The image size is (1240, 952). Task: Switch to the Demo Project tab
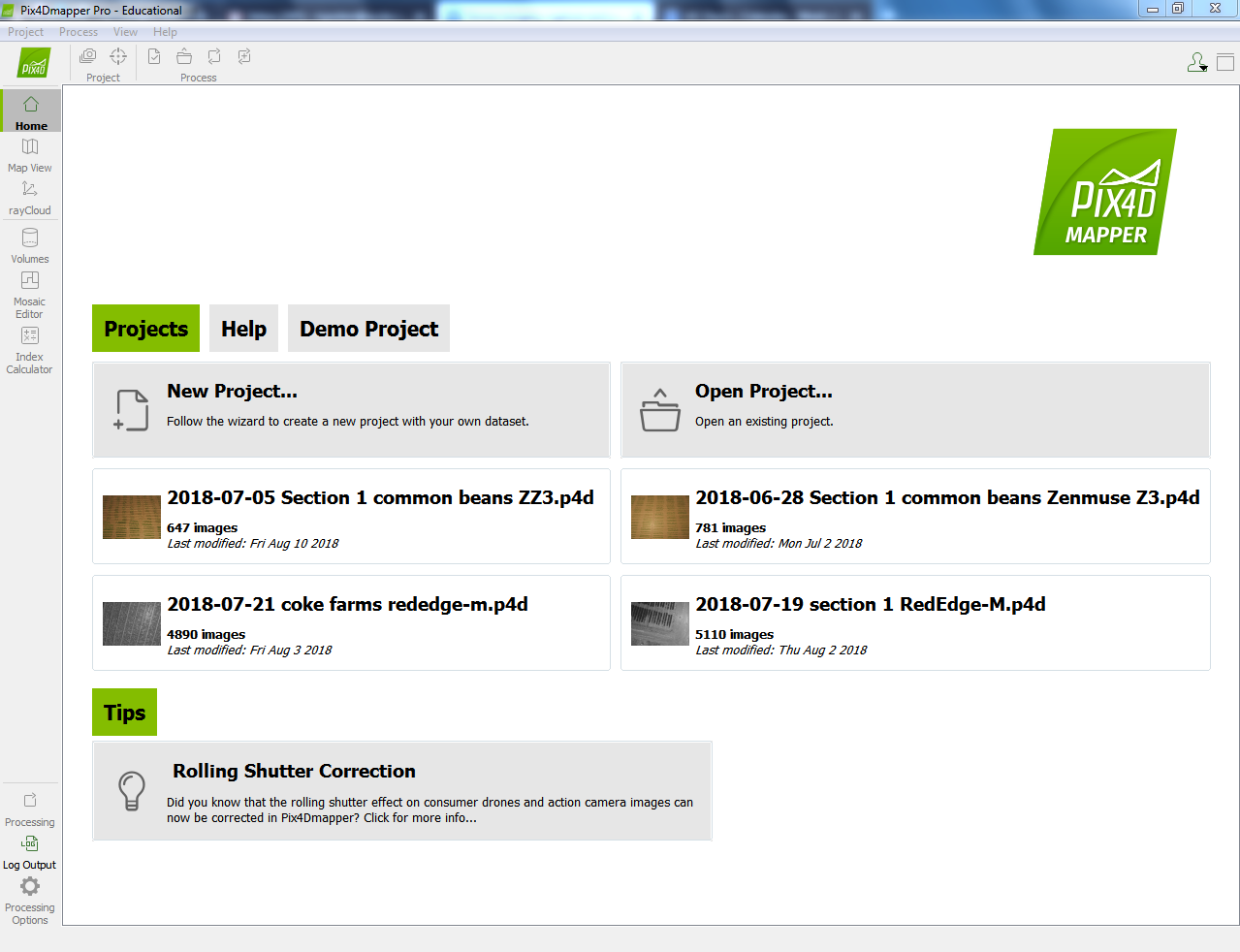click(x=368, y=329)
